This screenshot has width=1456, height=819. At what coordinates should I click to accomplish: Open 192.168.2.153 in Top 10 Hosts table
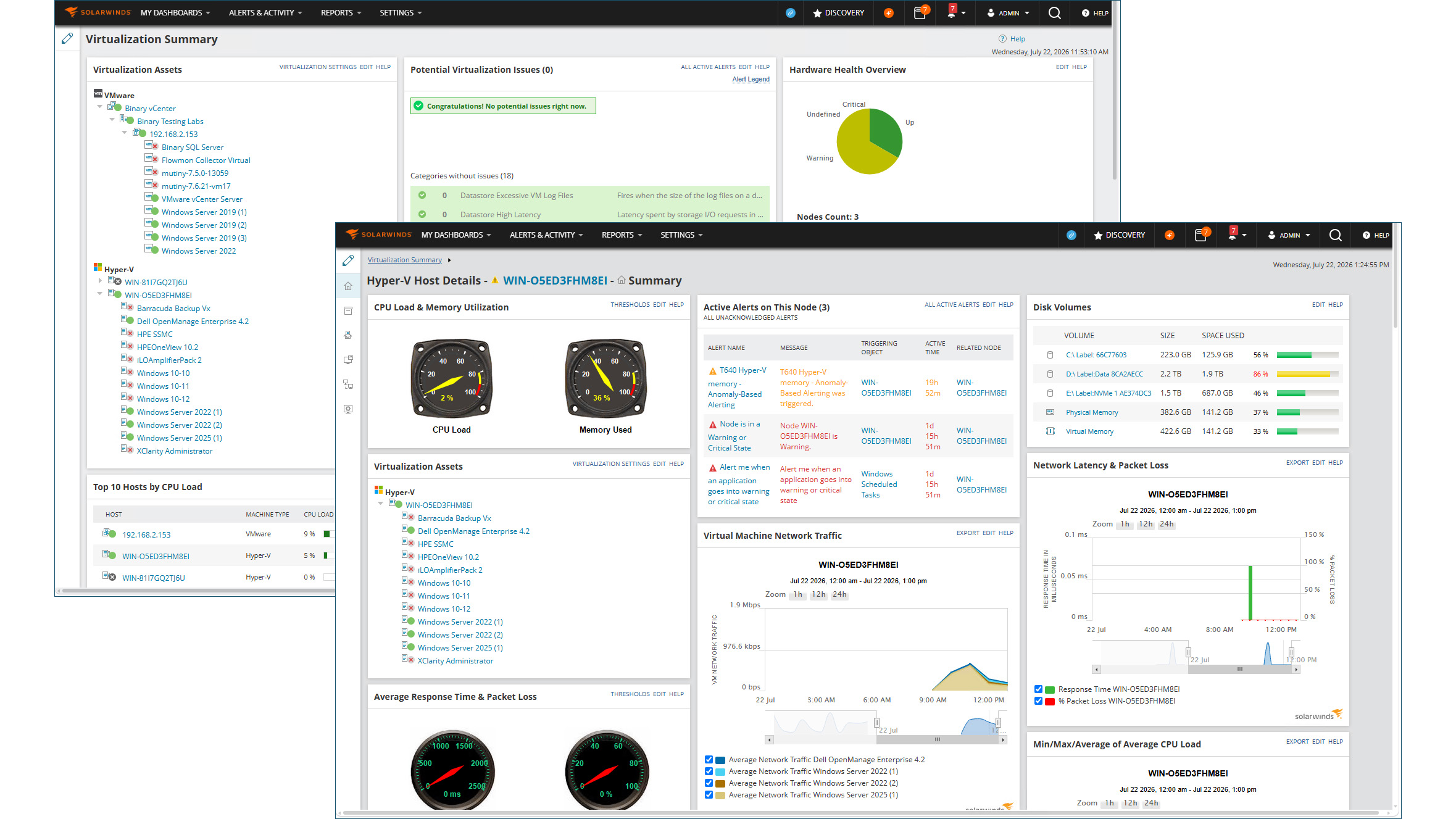(146, 534)
